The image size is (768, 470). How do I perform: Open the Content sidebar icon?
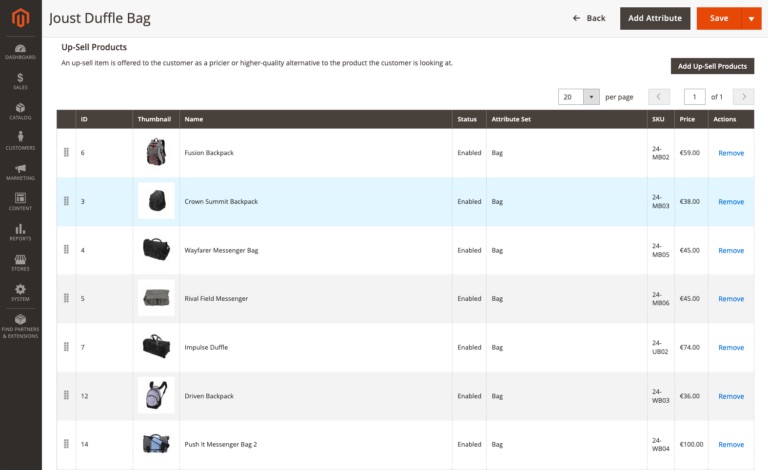(x=20, y=201)
